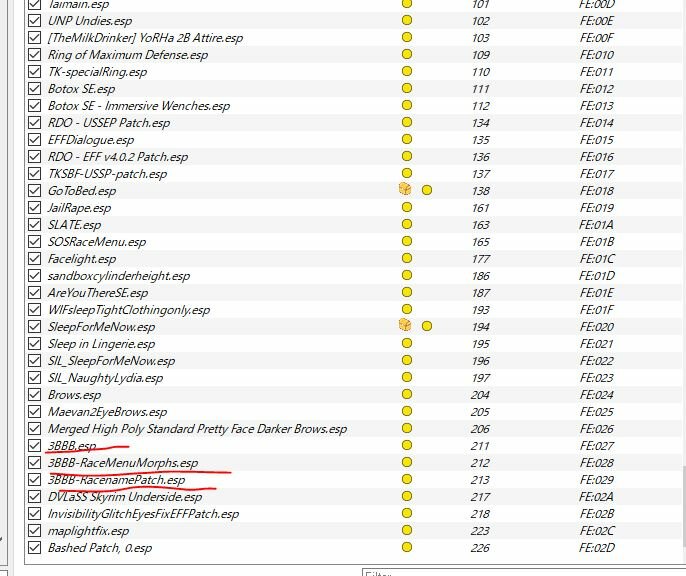This screenshot has height=576, width=686.
Task: Click mod index FE:02D
Action: 597,548
